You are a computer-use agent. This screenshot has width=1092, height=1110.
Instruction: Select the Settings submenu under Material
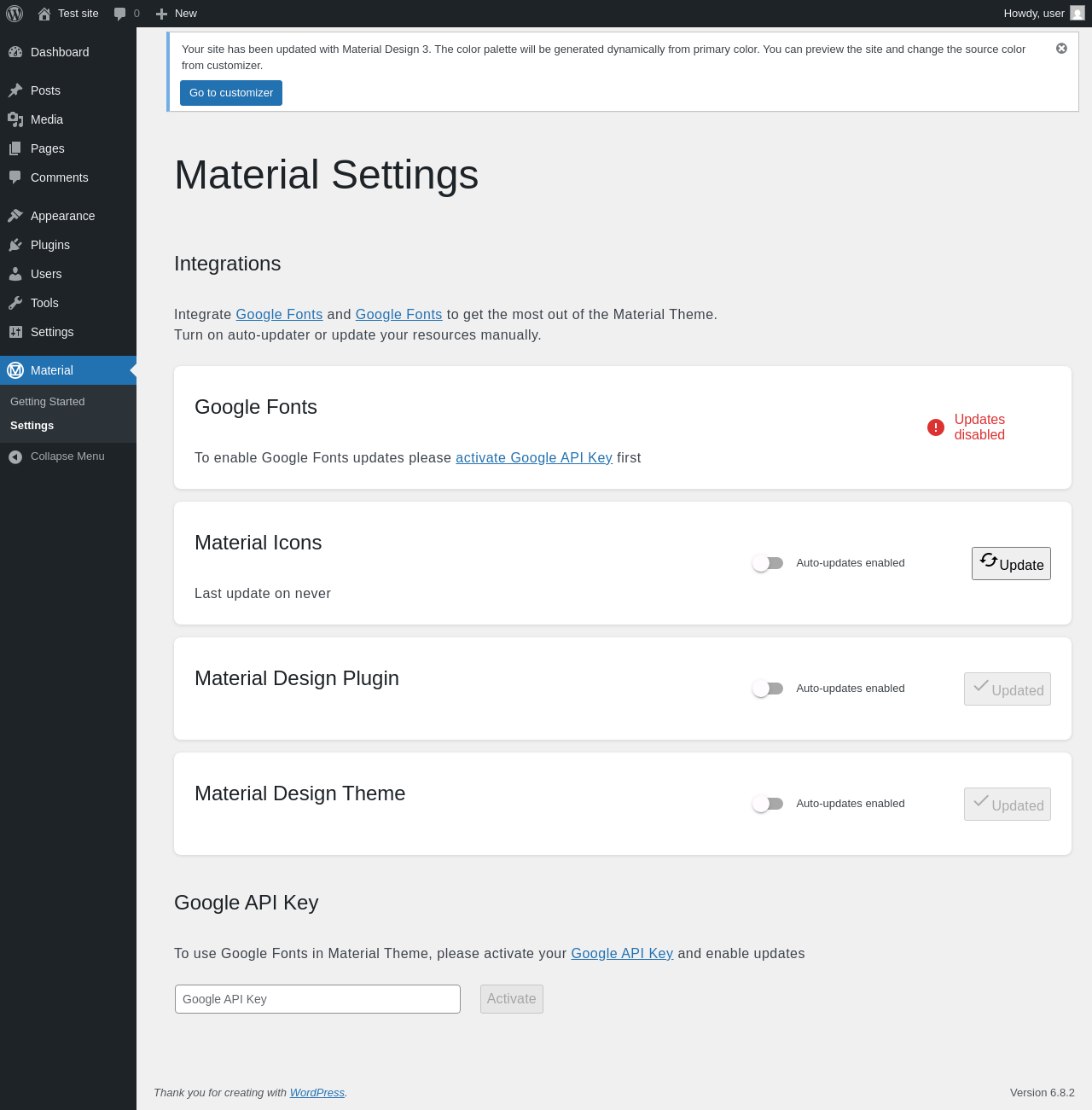(32, 426)
